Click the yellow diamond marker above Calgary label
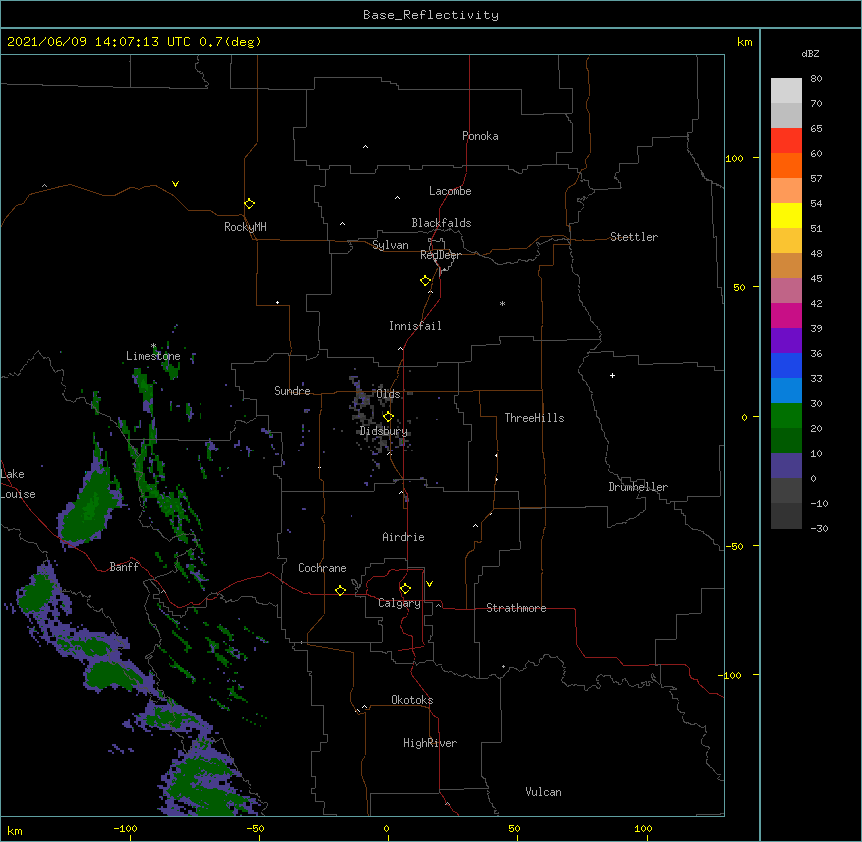 click(x=405, y=589)
